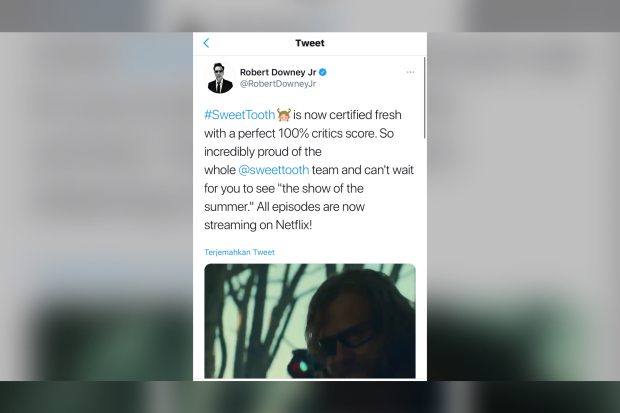Screen dimensions: 620x413
Task: Click the vertical scrollbar beside the tweet
Action: (x=425, y=98)
